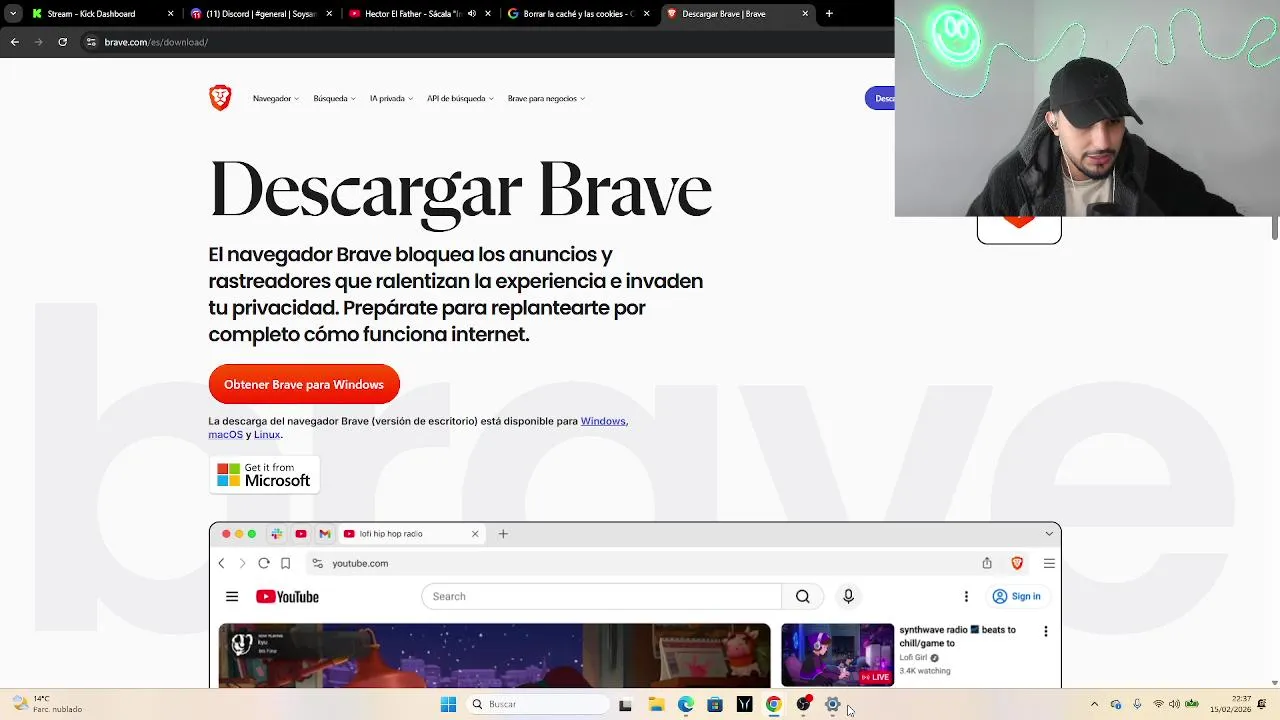This screenshot has width=1280, height=720.
Task: Expand the Brave para negocios menu
Action: coord(546,98)
